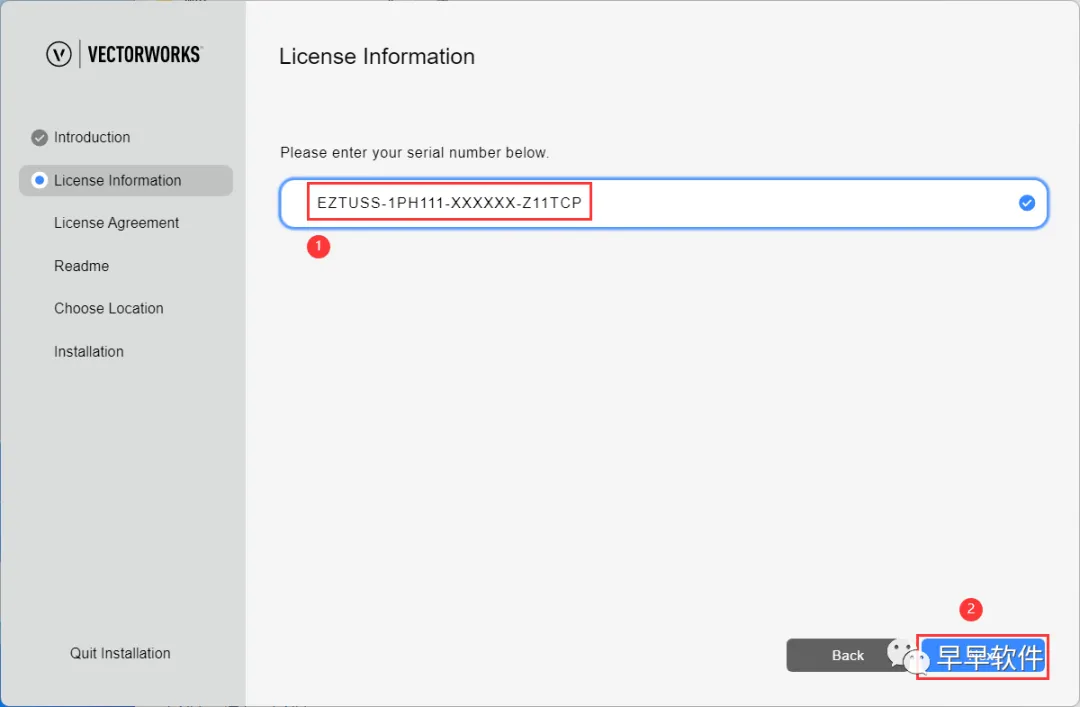Click the Vectorworks logo icon
This screenshot has width=1080, height=707.
tap(59, 54)
